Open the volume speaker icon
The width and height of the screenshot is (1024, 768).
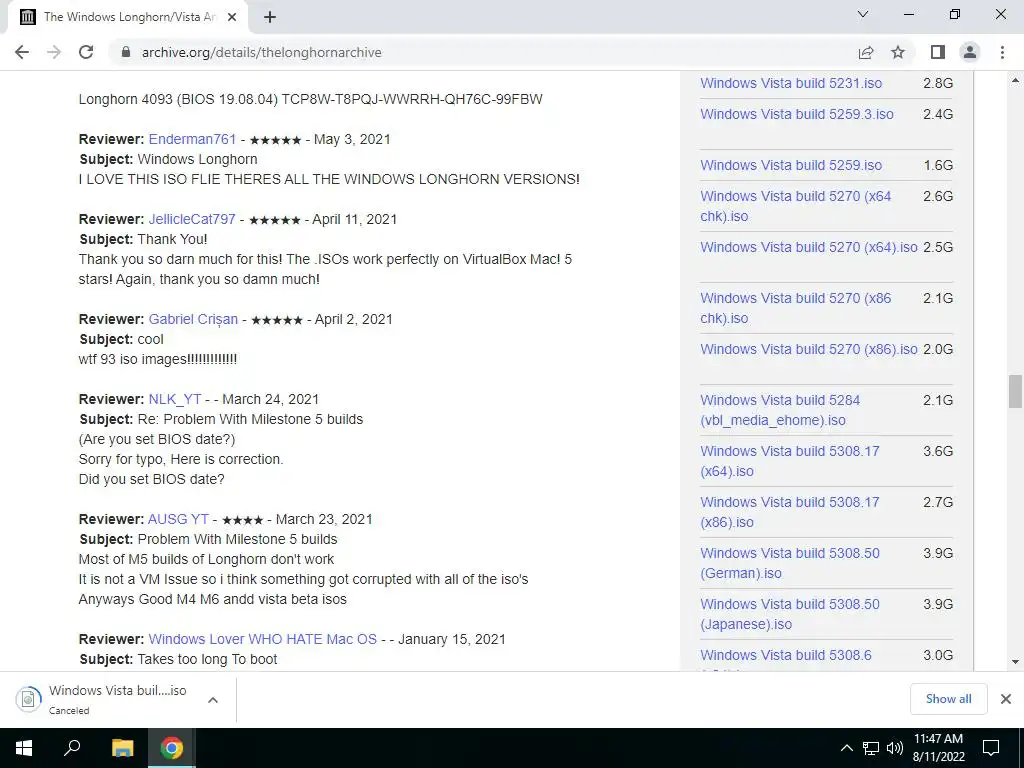[x=895, y=748]
